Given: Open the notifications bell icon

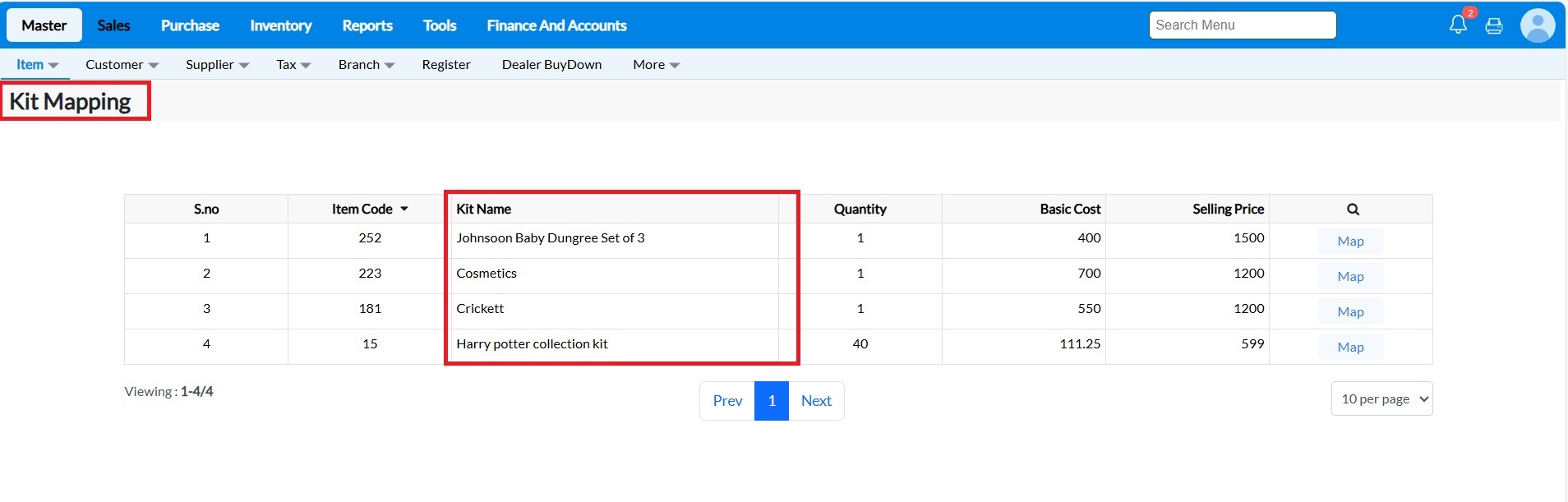Looking at the screenshot, I should (x=1457, y=25).
